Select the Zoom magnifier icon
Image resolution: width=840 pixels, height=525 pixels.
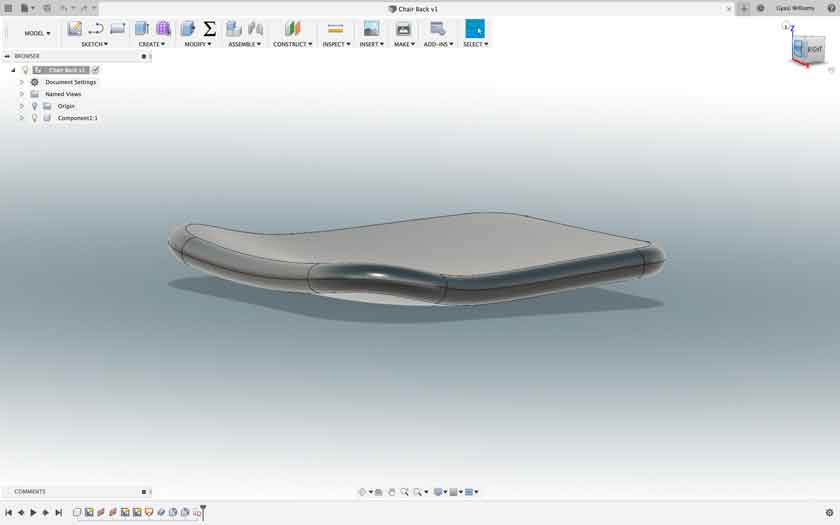404,492
